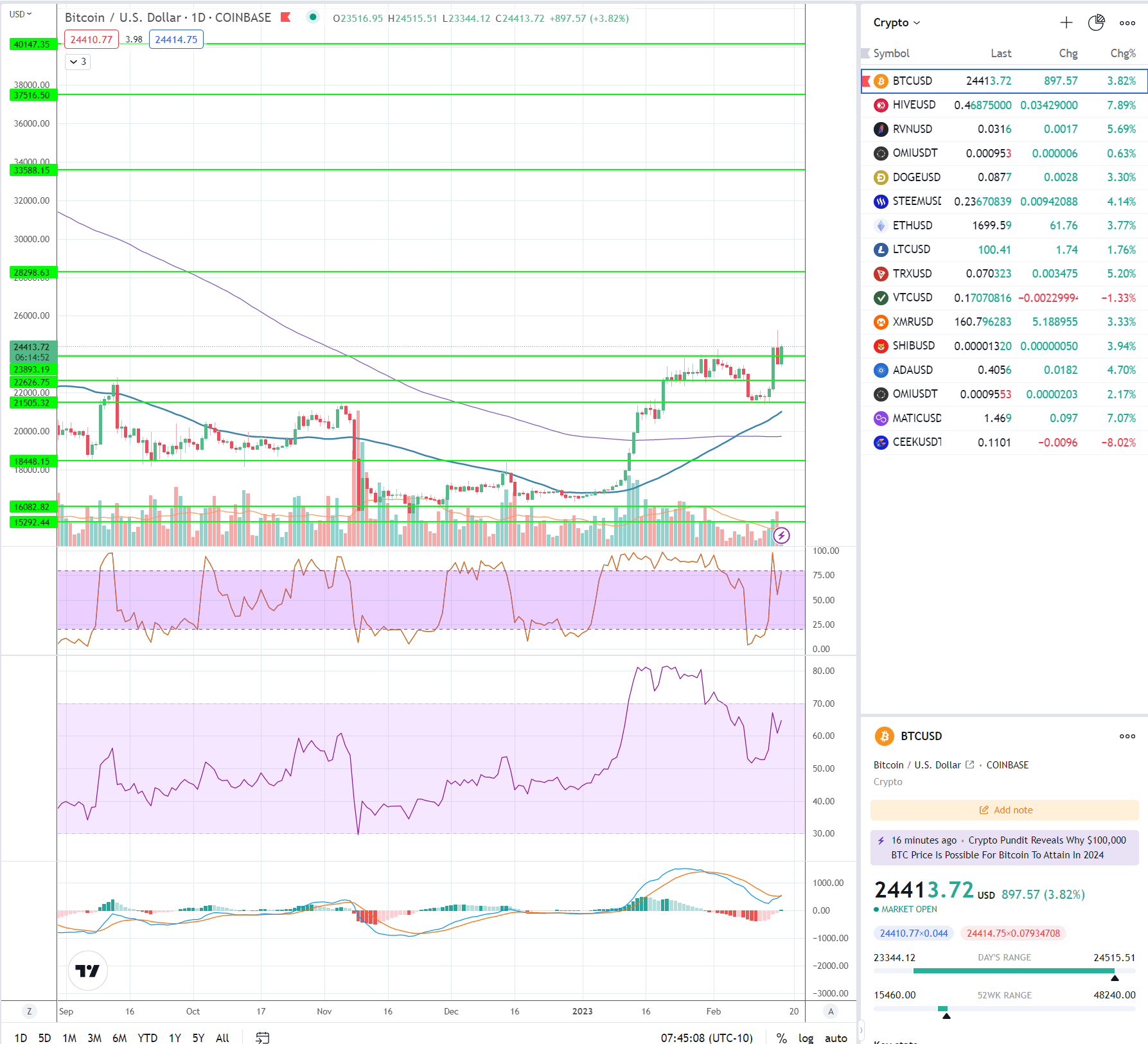Click the Day's Range bar marker

click(x=1115, y=978)
